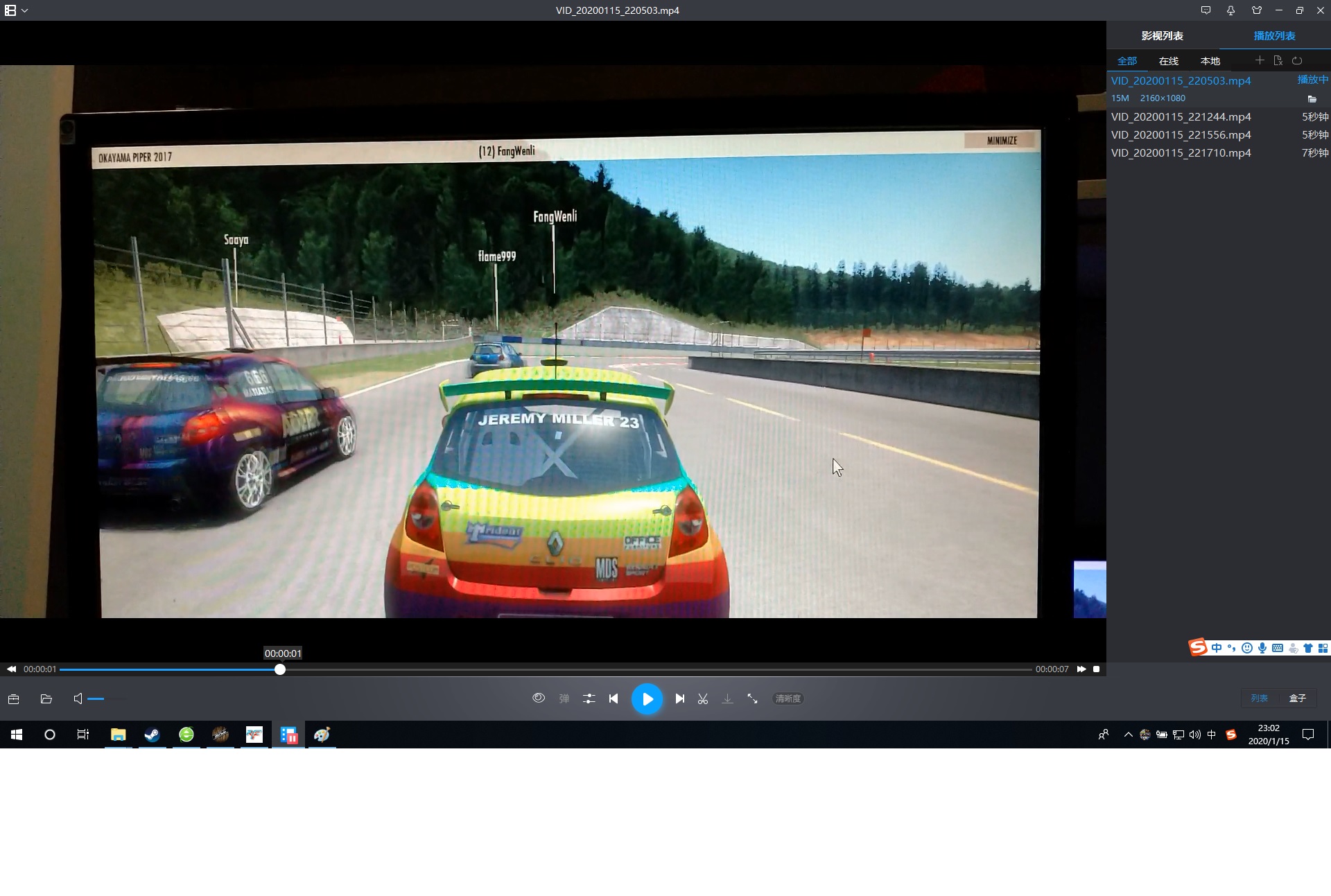Adjust the volume slider
The width and height of the screenshot is (1331, 896).
107,699
